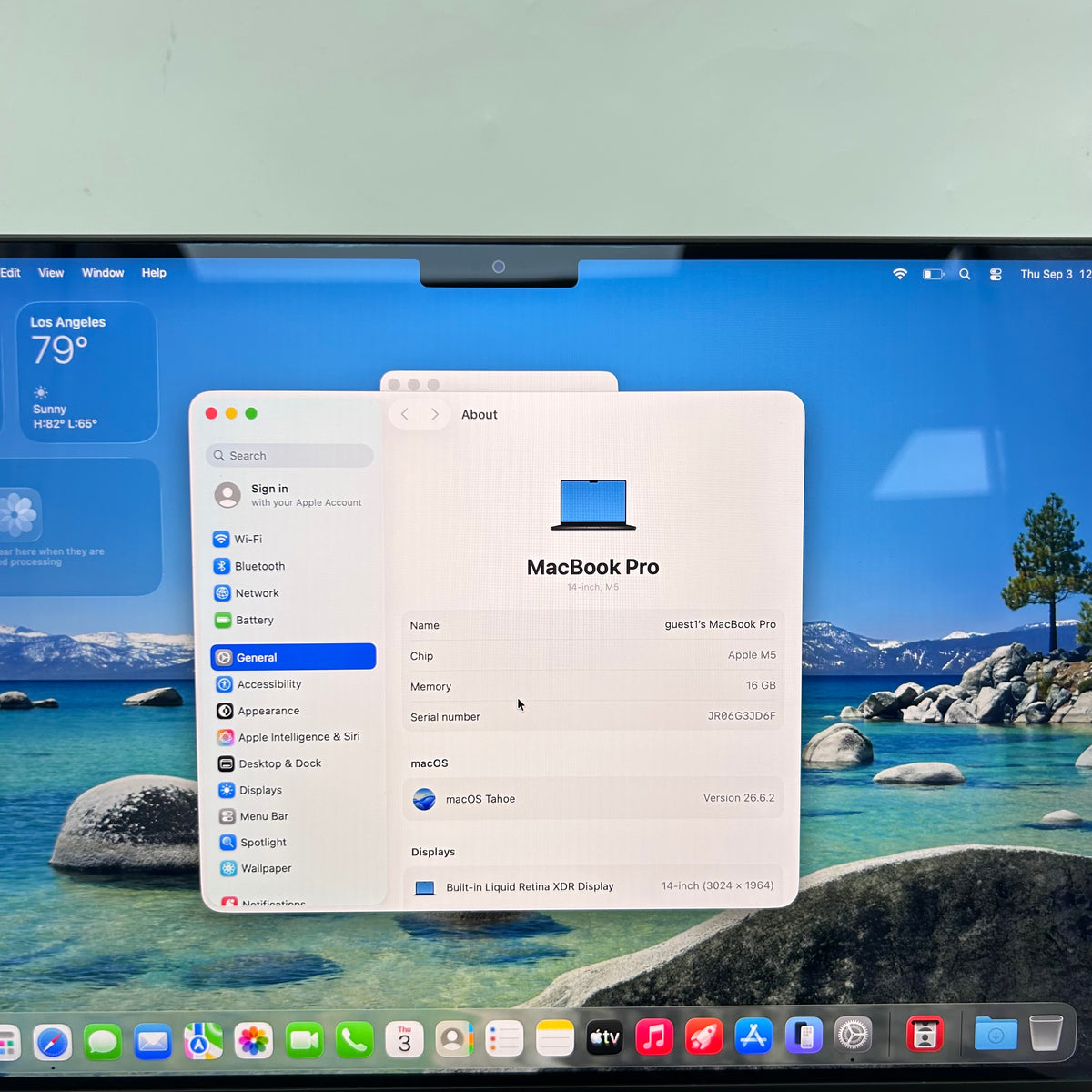Image resolution: width=1092 pixels, height=1092 pixels.
Task: Open Network settings in the sidebar
Action: click(x=293, y=593)
